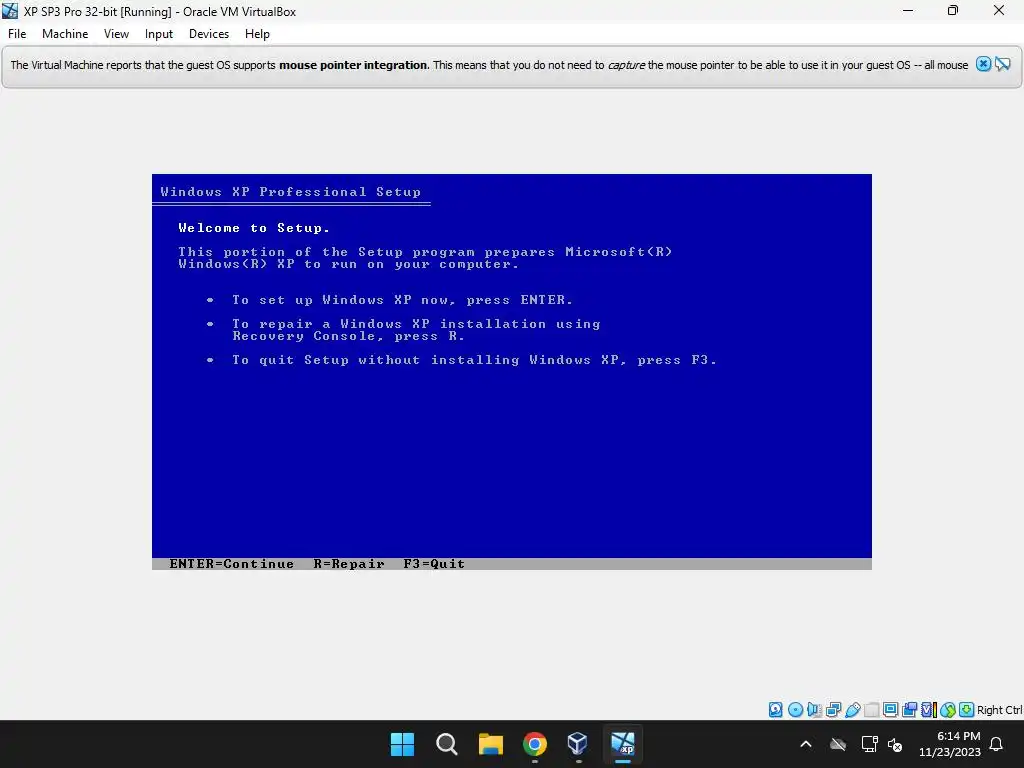Close the VirtualBox VM window

(999, 10)
